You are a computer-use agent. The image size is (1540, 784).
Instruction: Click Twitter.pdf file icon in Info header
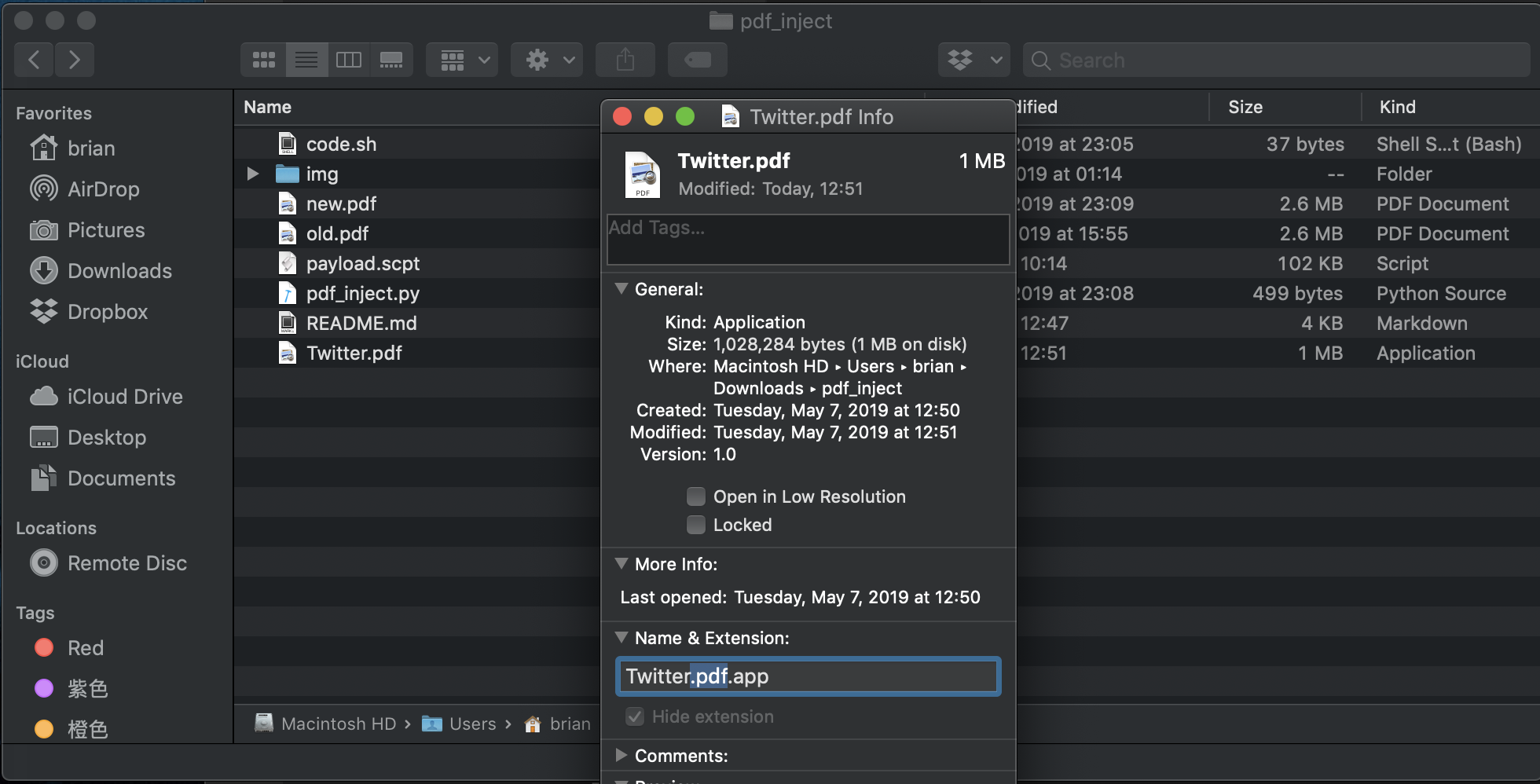[x=643, y=174]
